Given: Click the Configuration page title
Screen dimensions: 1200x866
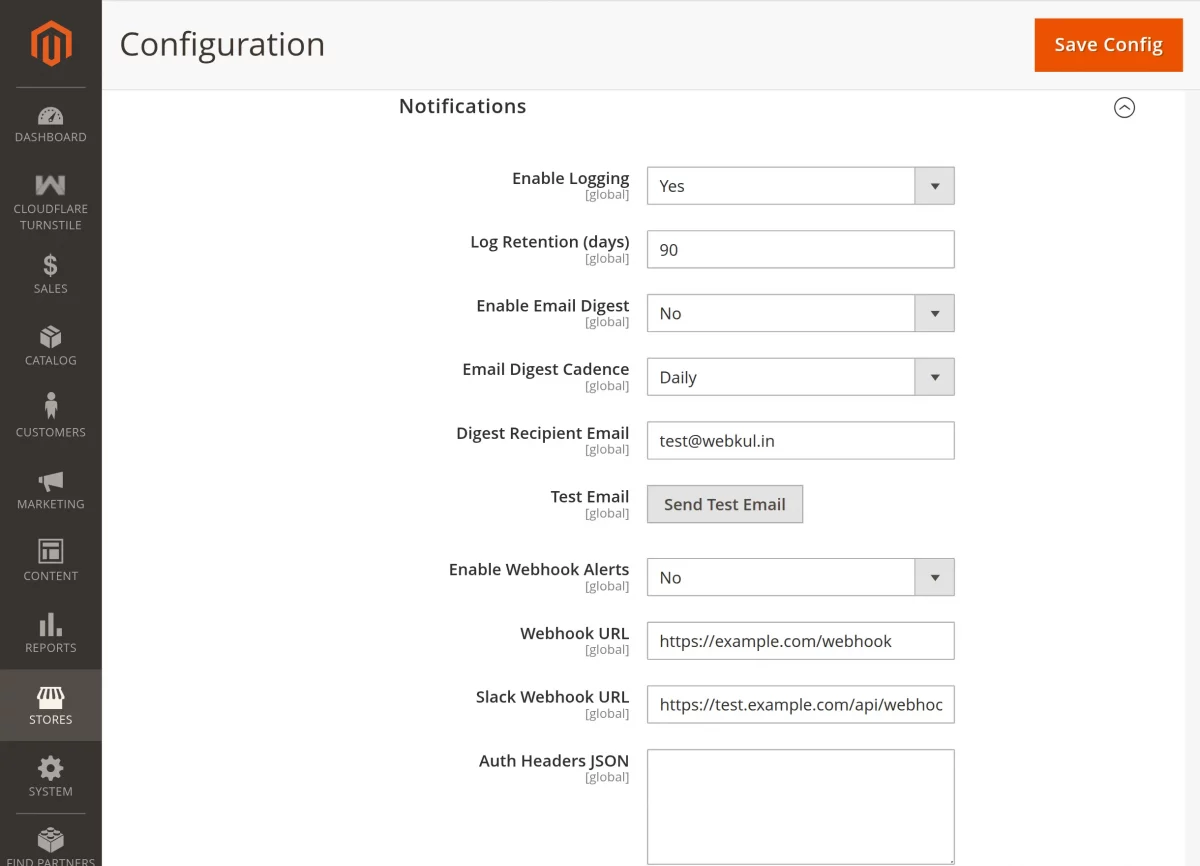Looking at the screenshot, I should pos(222,44).
